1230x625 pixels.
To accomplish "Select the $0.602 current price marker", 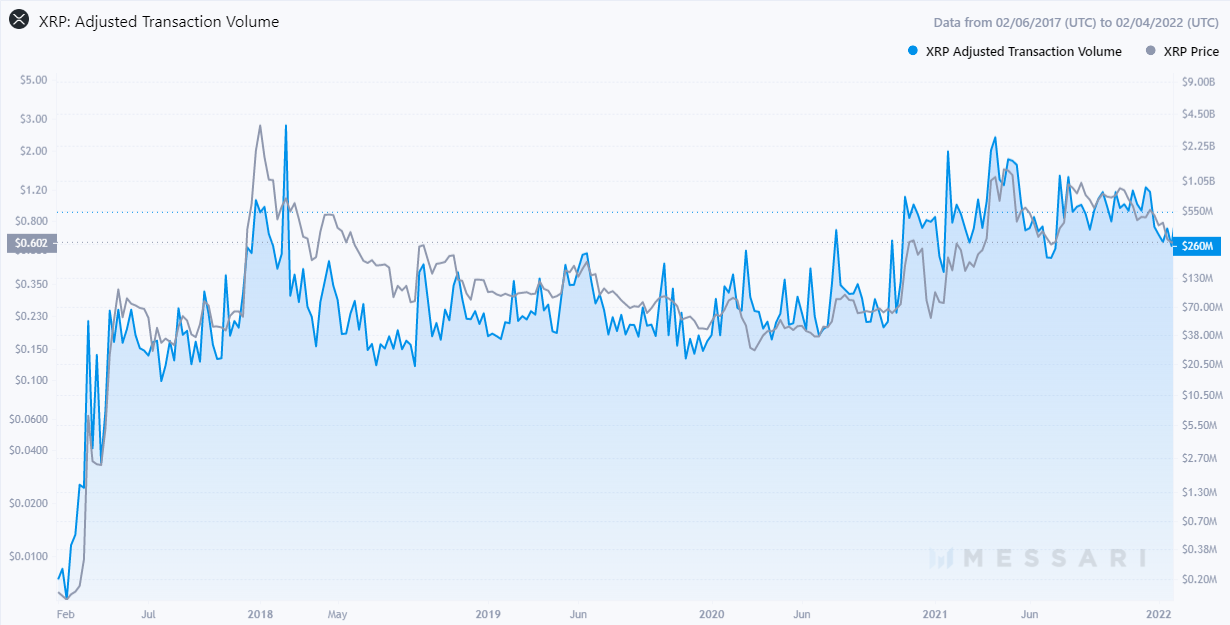I will click(32, 243).
